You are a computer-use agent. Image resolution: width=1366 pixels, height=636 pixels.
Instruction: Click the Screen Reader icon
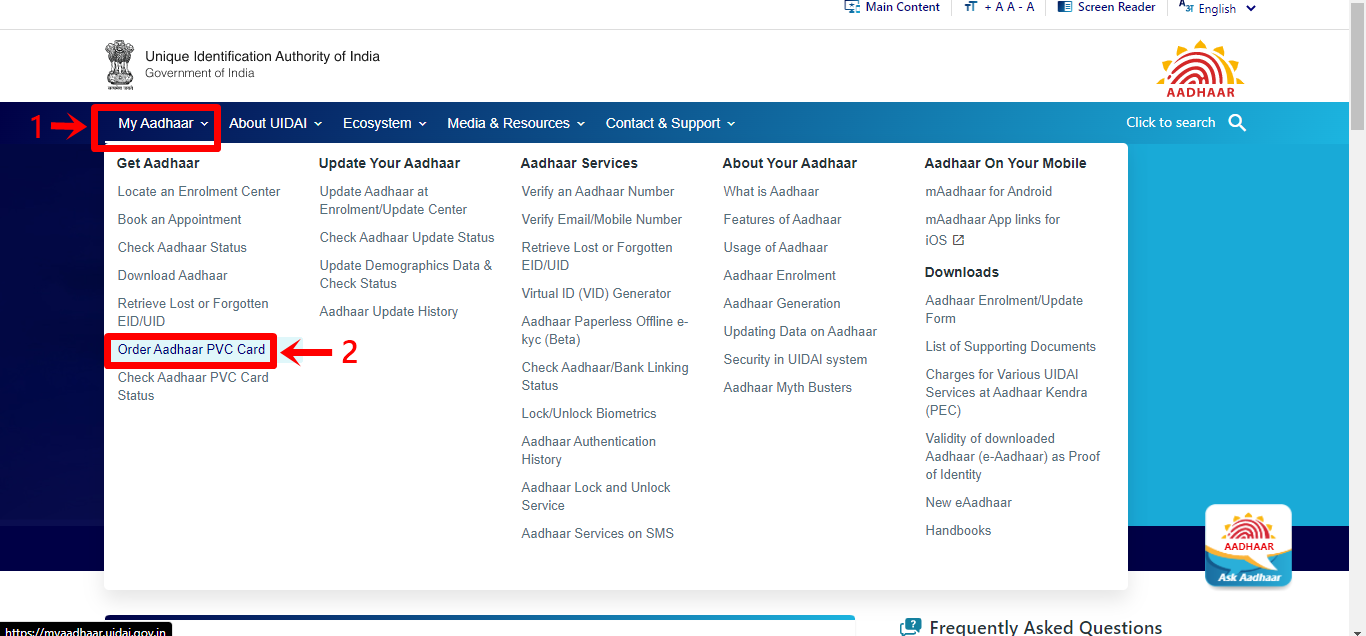point(1065,7)
